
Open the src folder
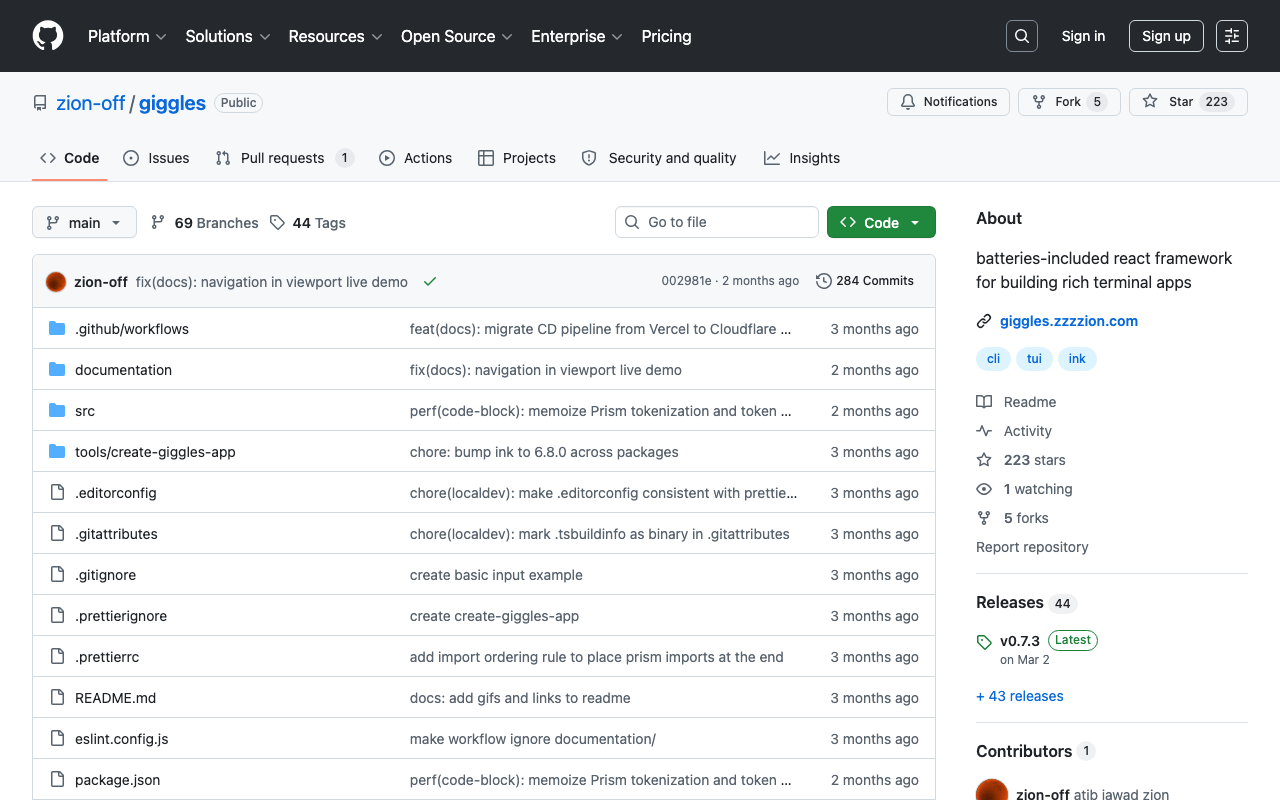[x=85, y=411]
